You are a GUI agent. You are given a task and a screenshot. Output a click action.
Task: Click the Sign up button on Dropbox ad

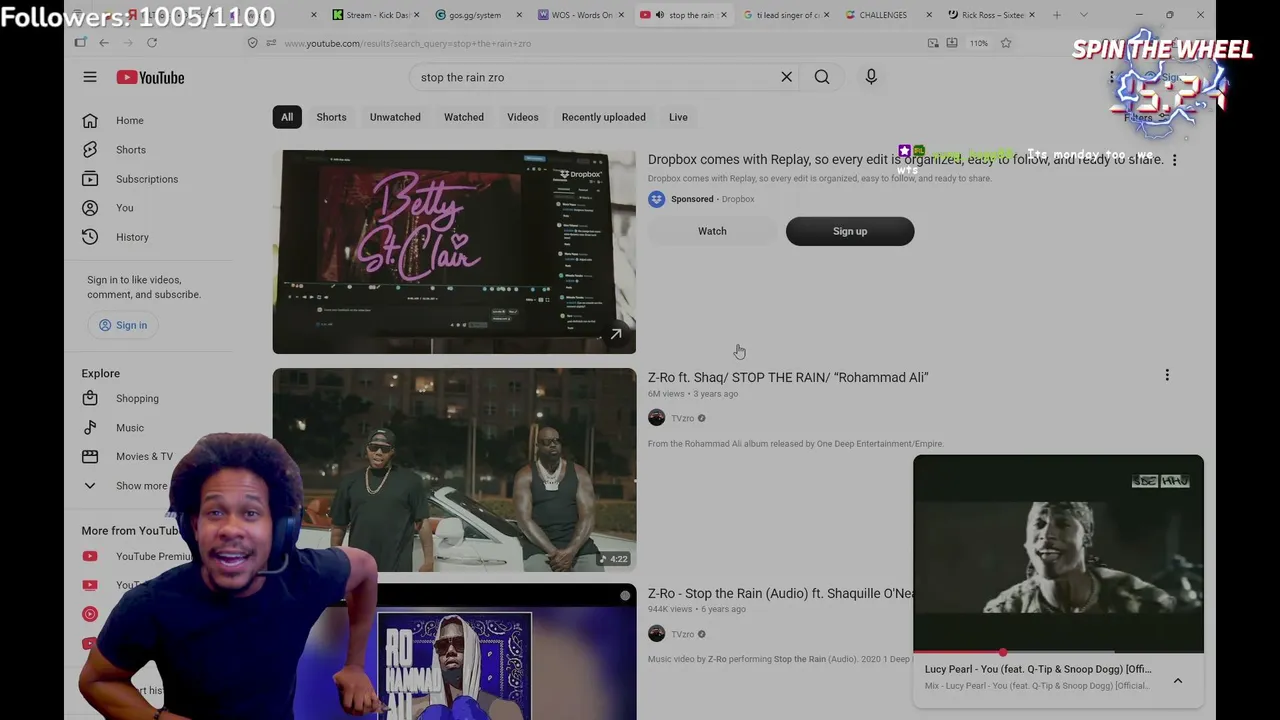(x=850, y=231)
